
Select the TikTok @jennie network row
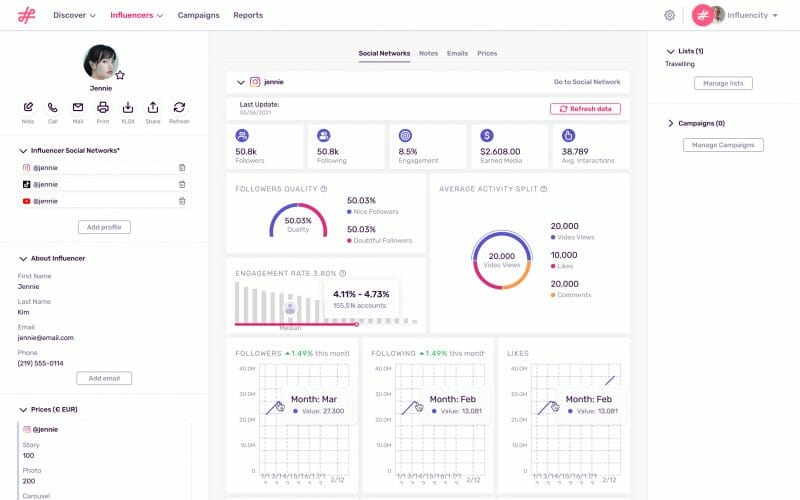click(104, 184)
